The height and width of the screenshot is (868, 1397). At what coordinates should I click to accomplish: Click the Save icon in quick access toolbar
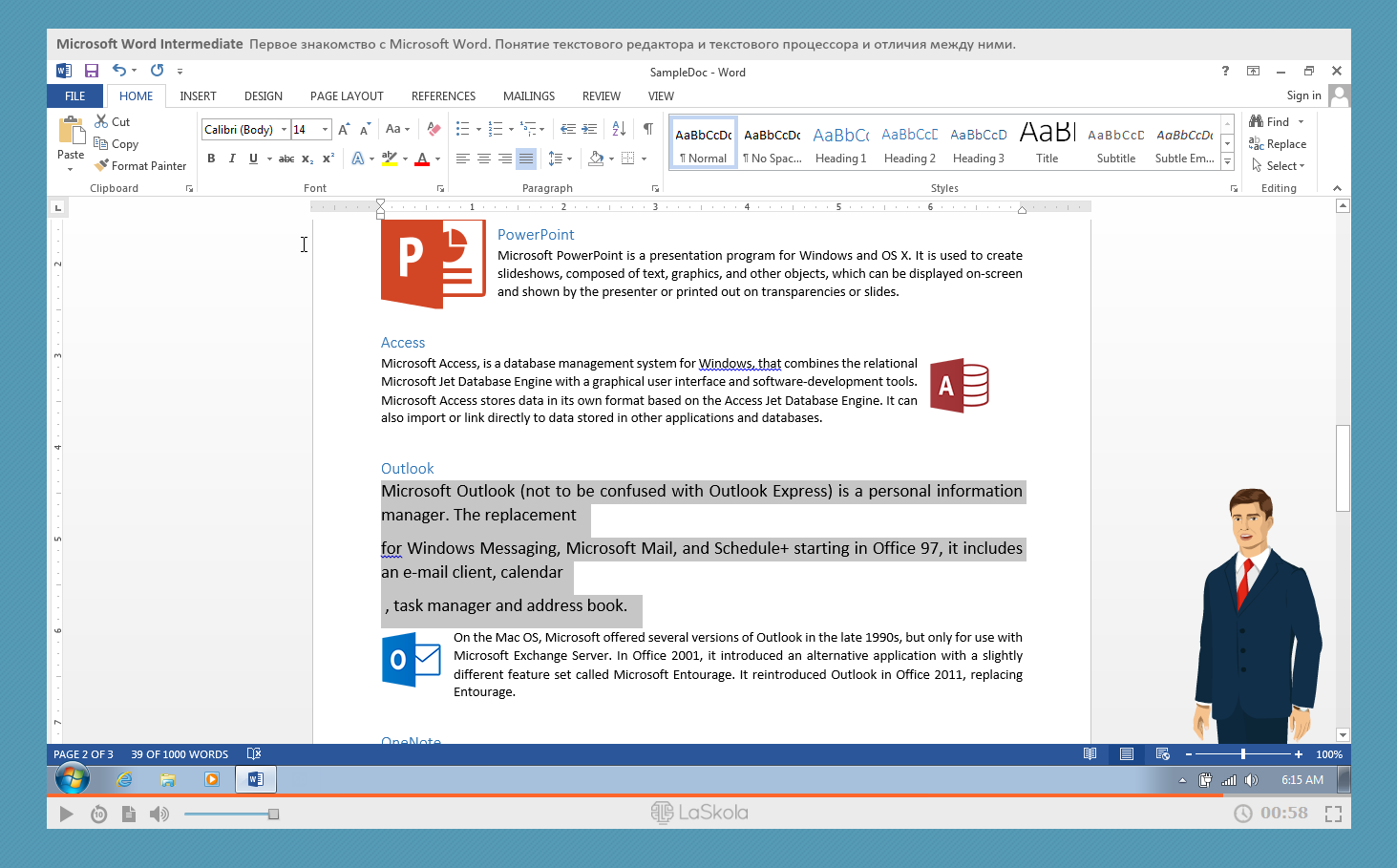[x=92, y=71]
